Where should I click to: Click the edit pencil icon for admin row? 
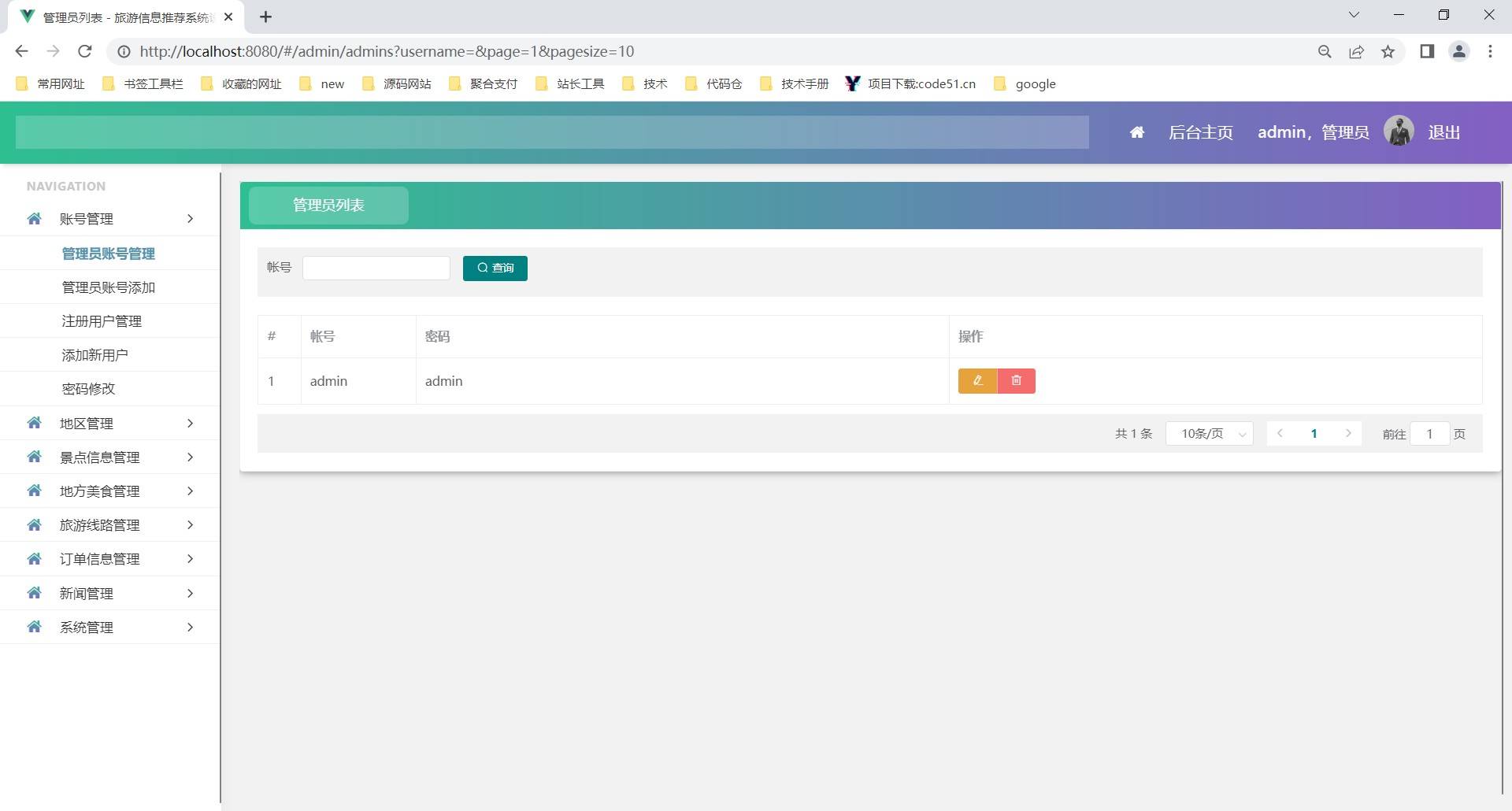click(x=977, y=381)
